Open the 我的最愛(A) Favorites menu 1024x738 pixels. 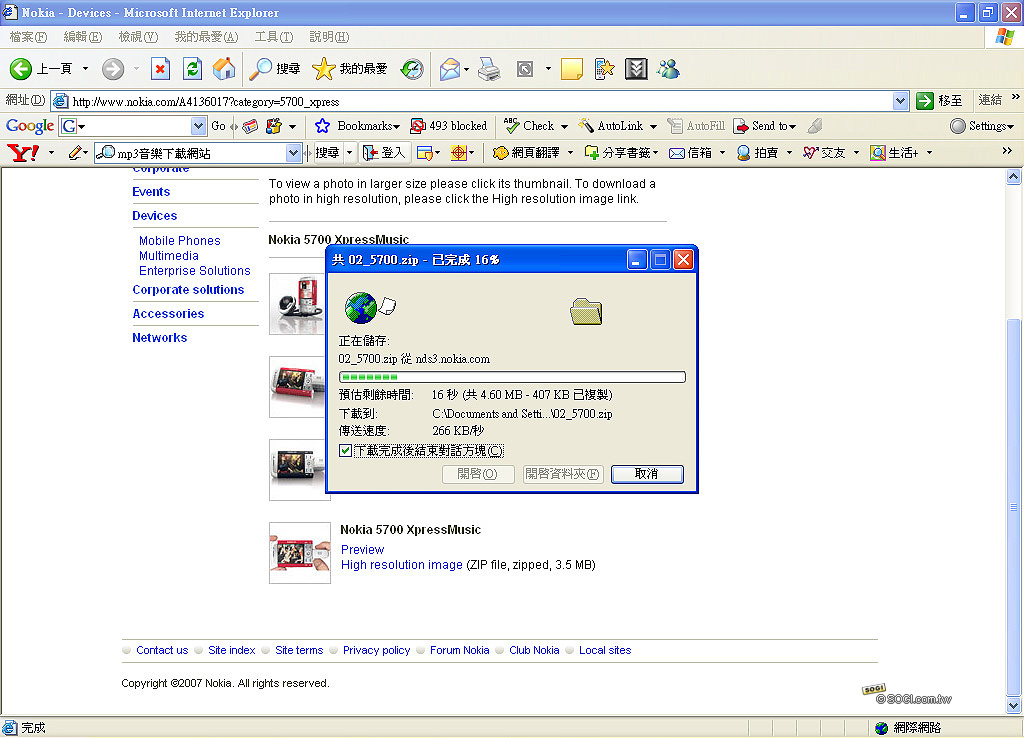point(206,37)
